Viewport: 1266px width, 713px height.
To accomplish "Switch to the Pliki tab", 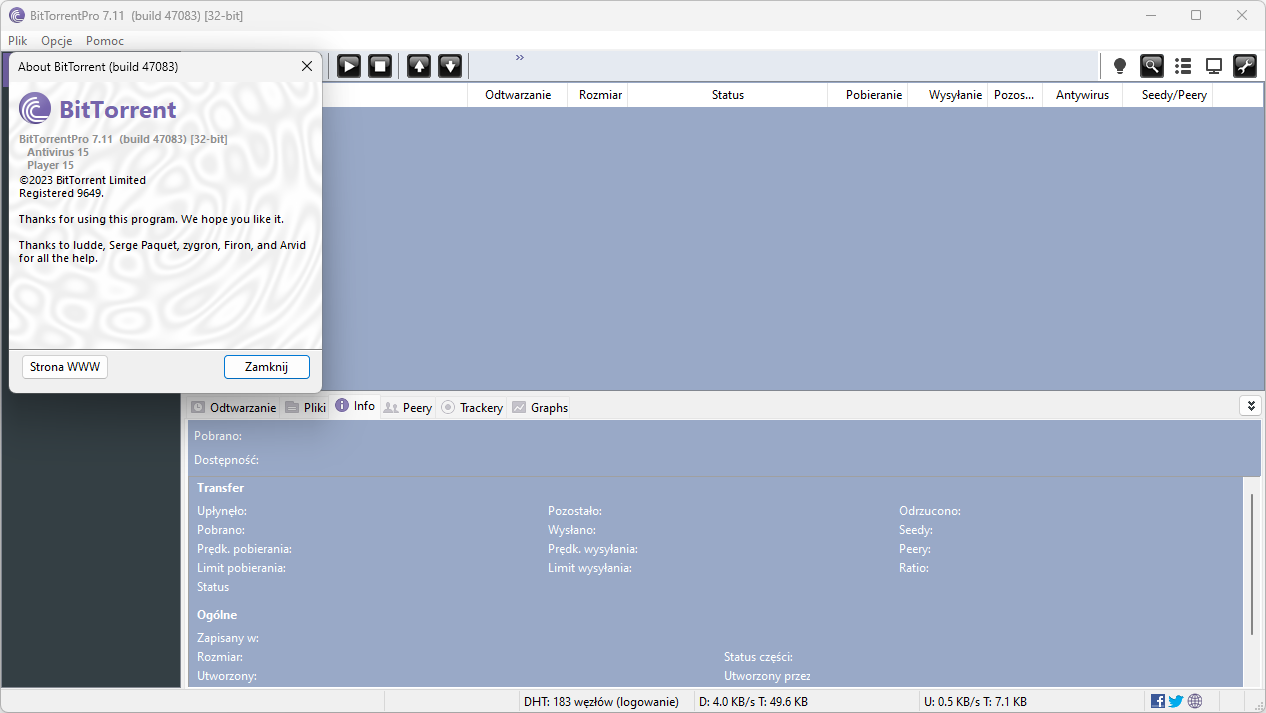I will click(306, 407).
